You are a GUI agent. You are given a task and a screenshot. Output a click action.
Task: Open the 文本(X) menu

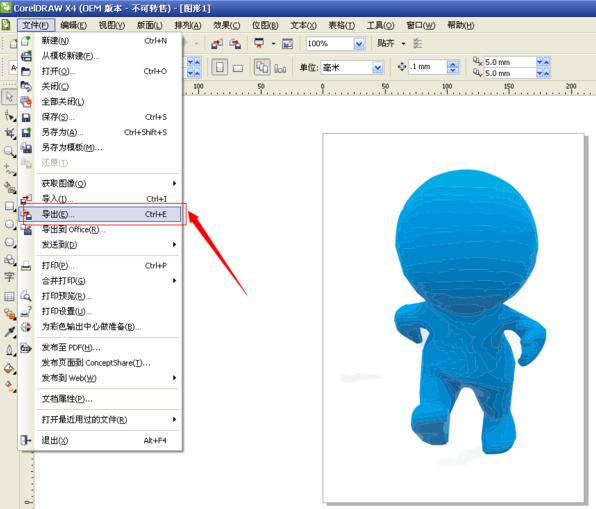(x=303, y=25)
